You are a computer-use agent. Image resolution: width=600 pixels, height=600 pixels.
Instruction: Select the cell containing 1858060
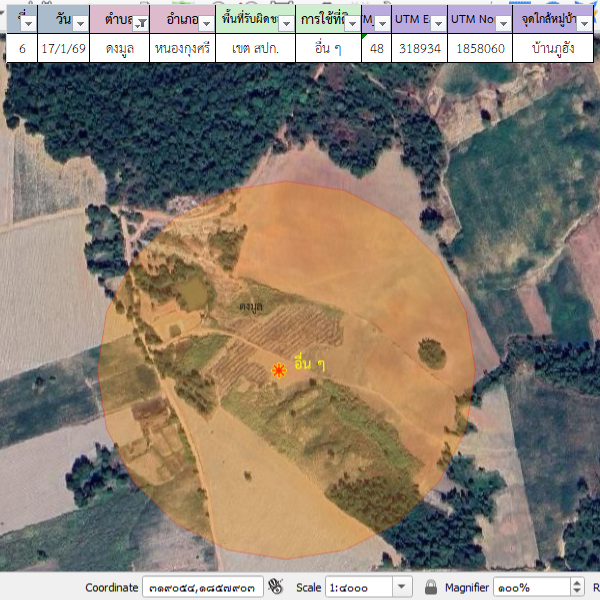(479, 47)
